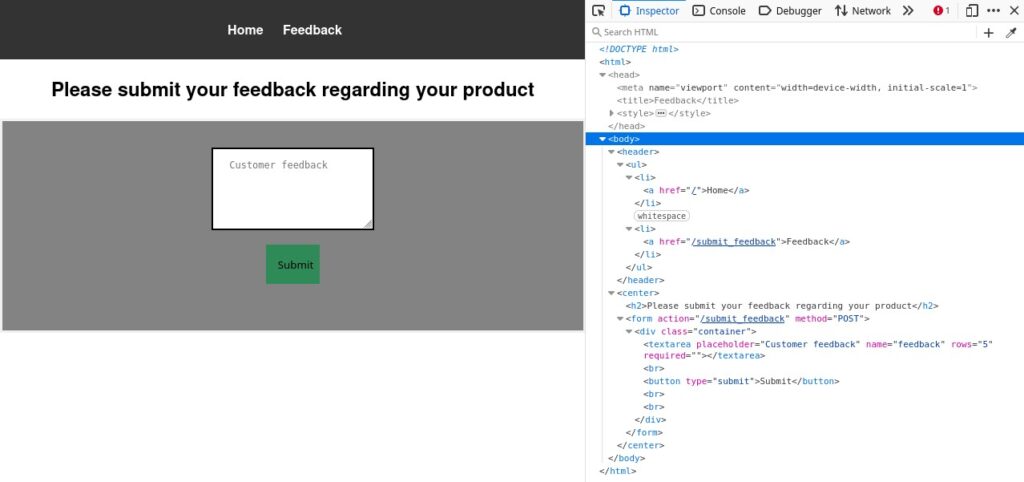Collapse the header element node
The height and width of the screenshot is (482, 1024).
pyautogui.click(x=611, y=152)
